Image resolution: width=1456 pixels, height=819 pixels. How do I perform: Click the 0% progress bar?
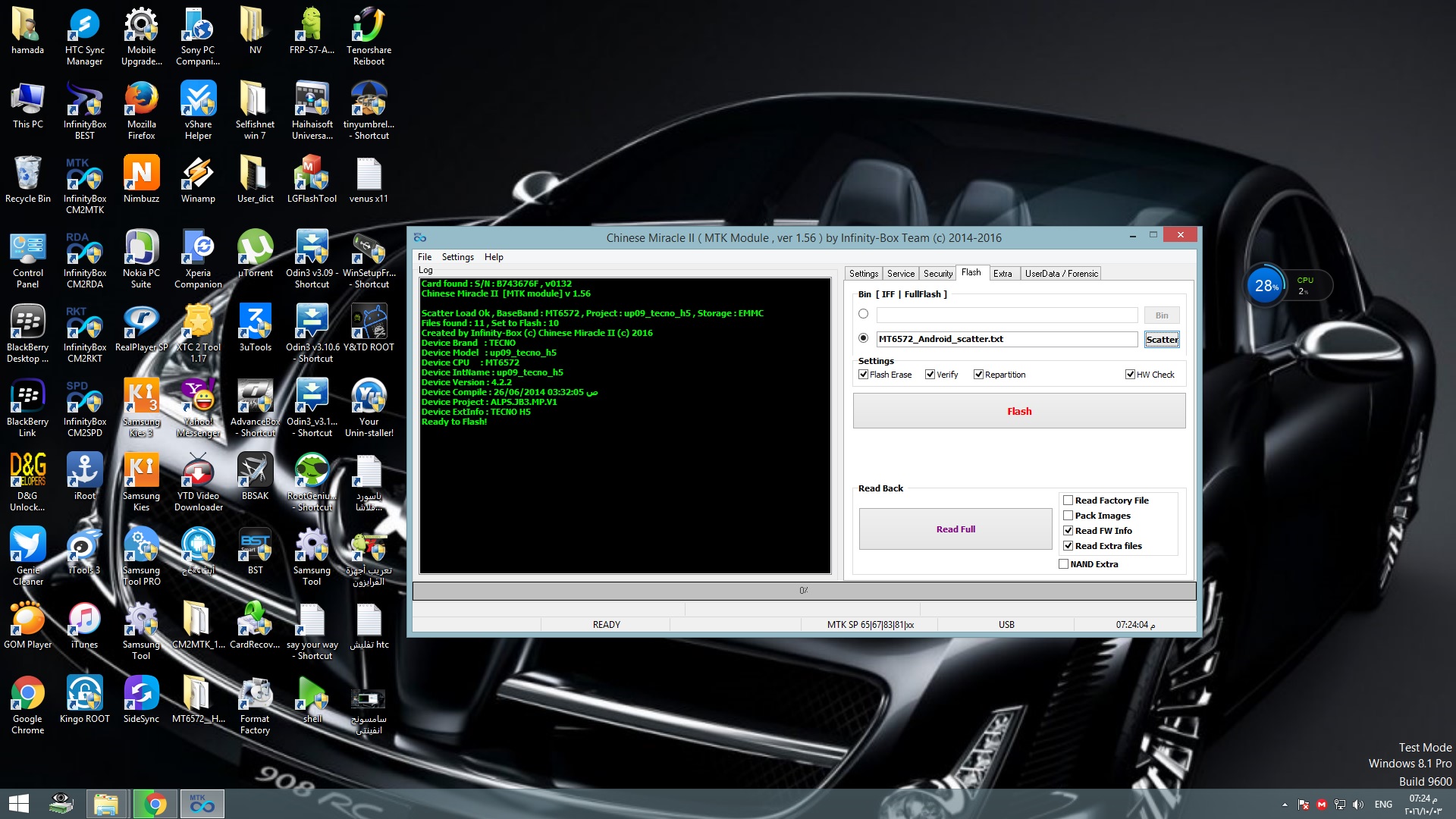click(x=804, y=591)
